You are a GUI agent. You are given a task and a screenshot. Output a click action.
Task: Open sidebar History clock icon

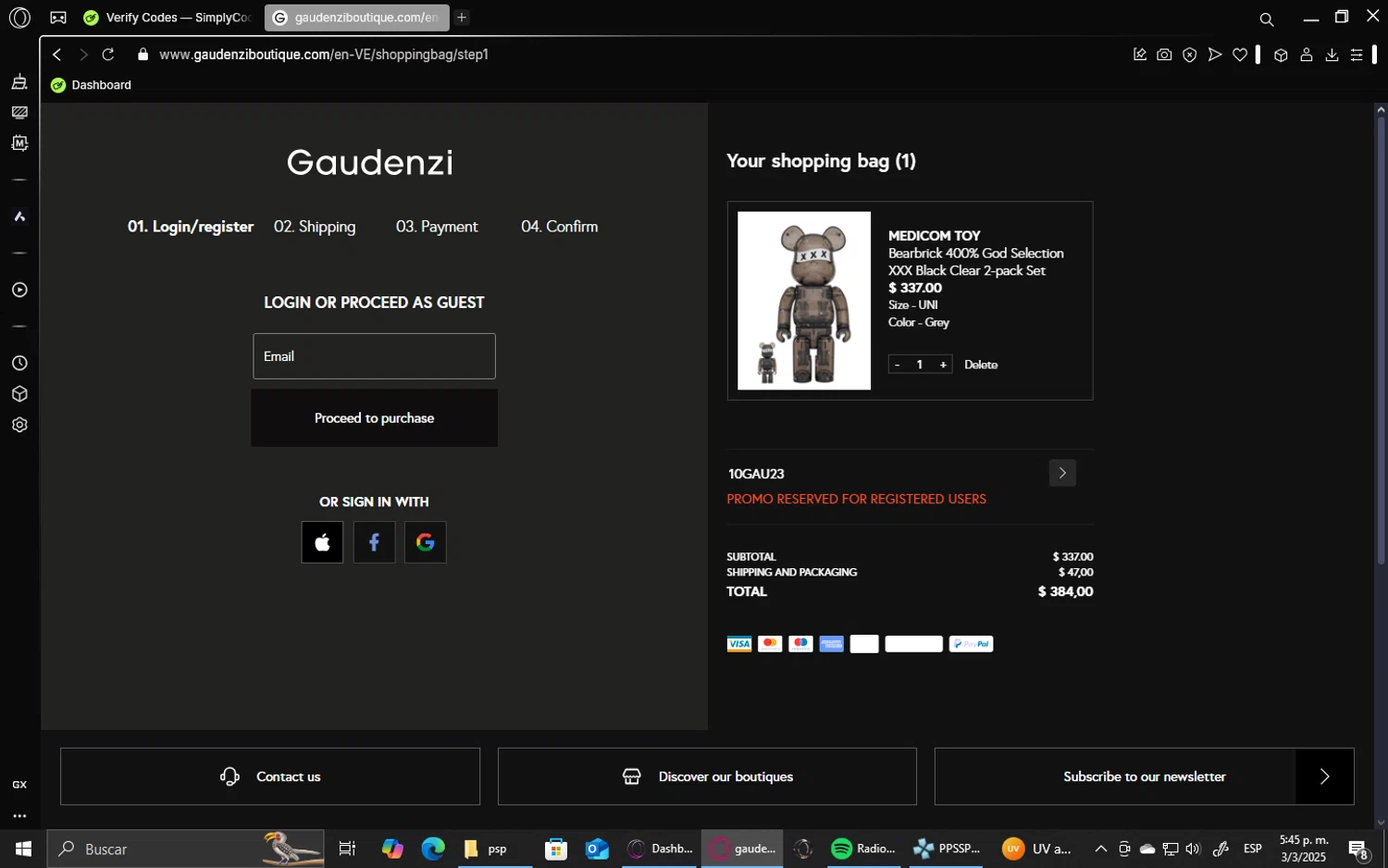tap(19, 363)
